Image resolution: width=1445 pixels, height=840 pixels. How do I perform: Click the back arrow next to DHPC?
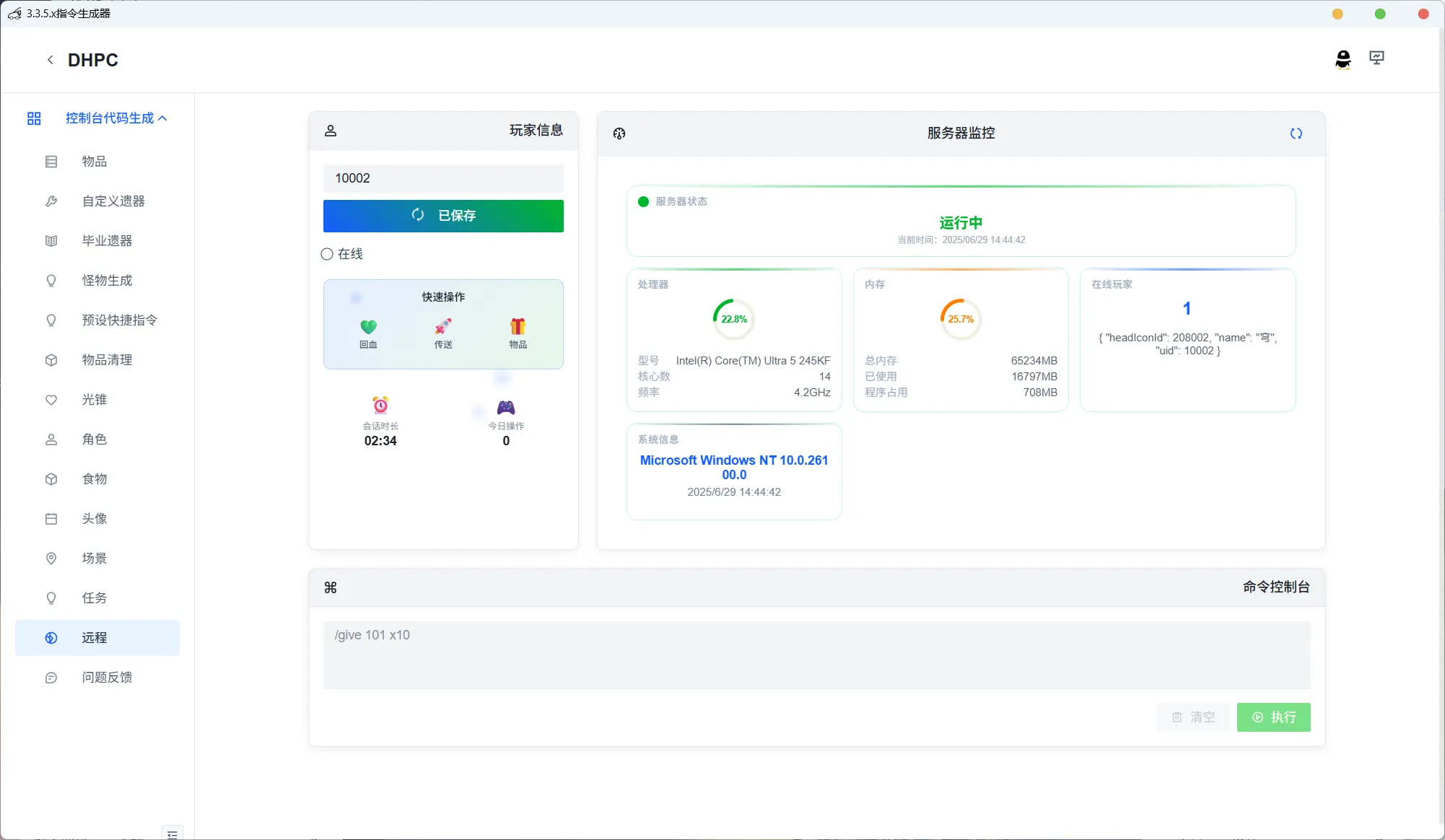pos(50,60)
